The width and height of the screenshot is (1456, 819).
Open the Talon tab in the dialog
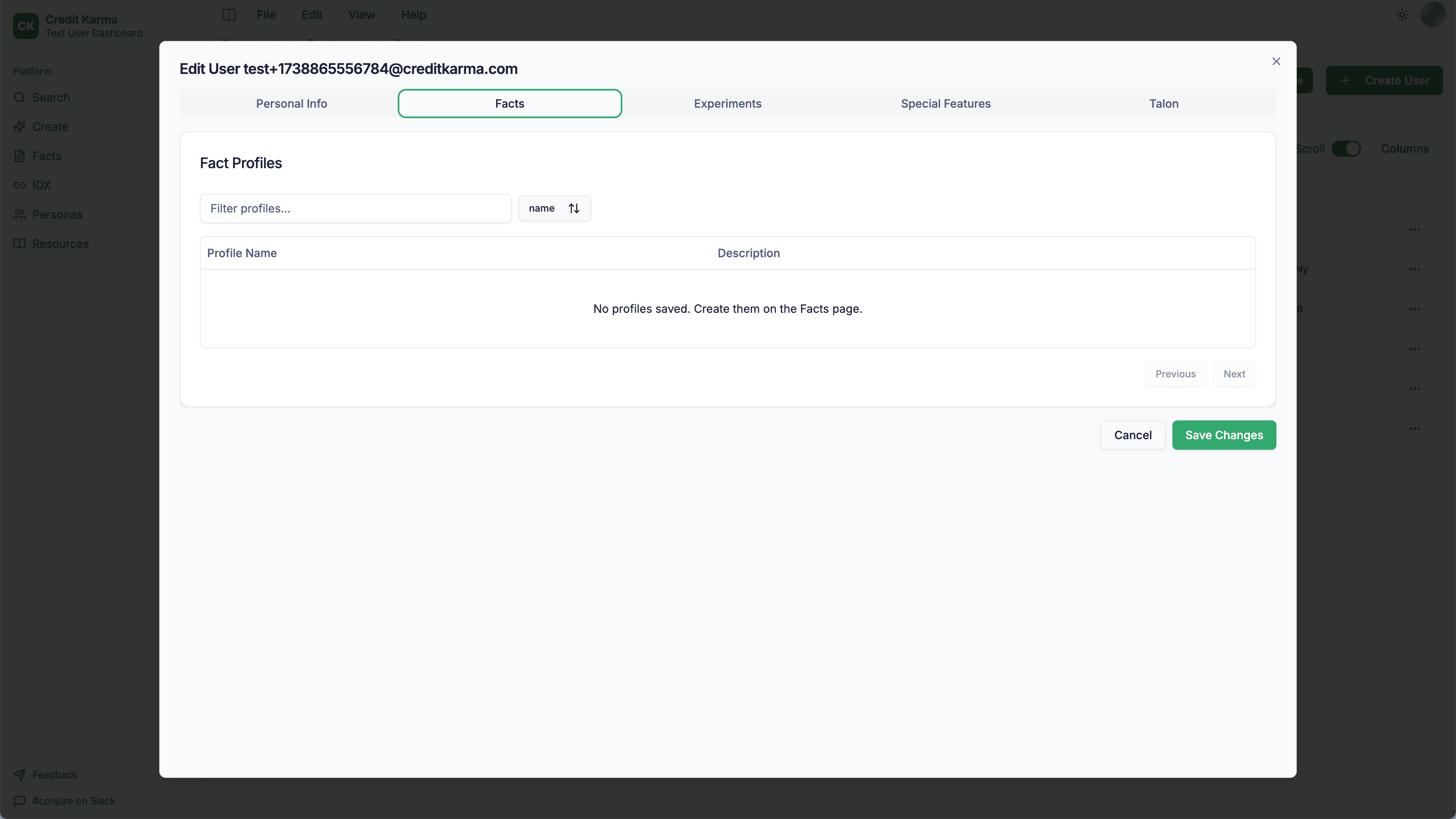1164,104
